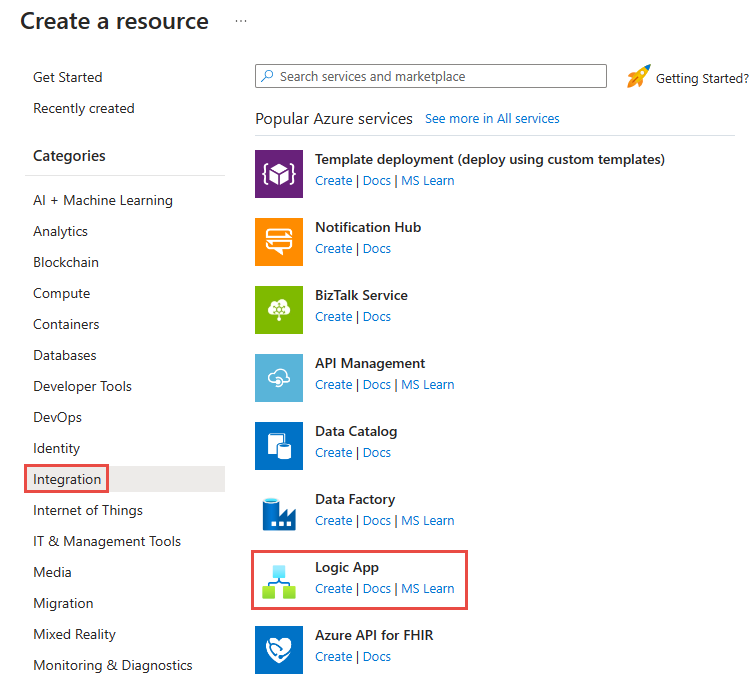Open See more in All services
Image resolution: width=751 pixels, height=681 pixels.
point(492,118)
